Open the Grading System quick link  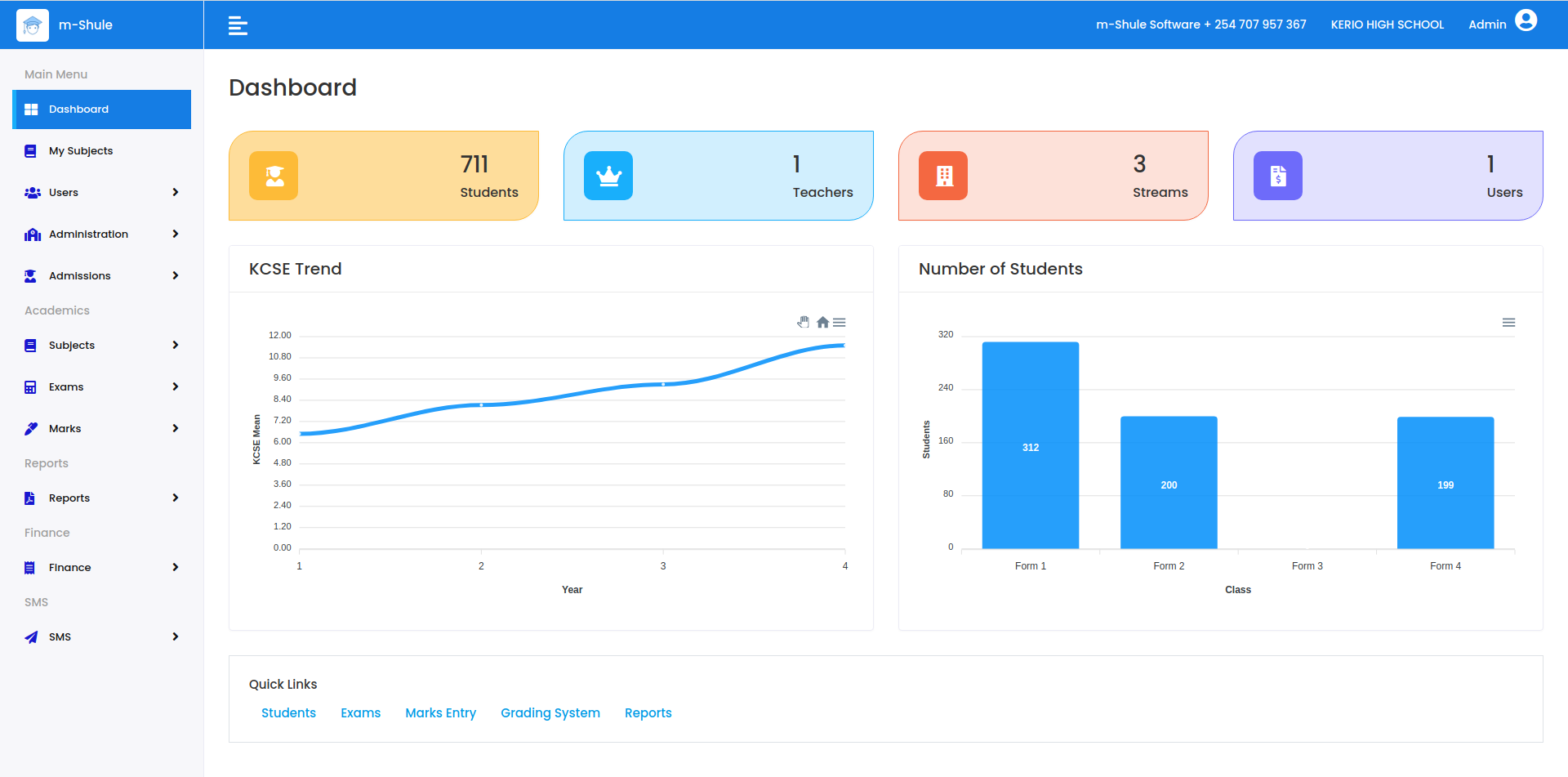pyautogui.click(x=550, y=713)
